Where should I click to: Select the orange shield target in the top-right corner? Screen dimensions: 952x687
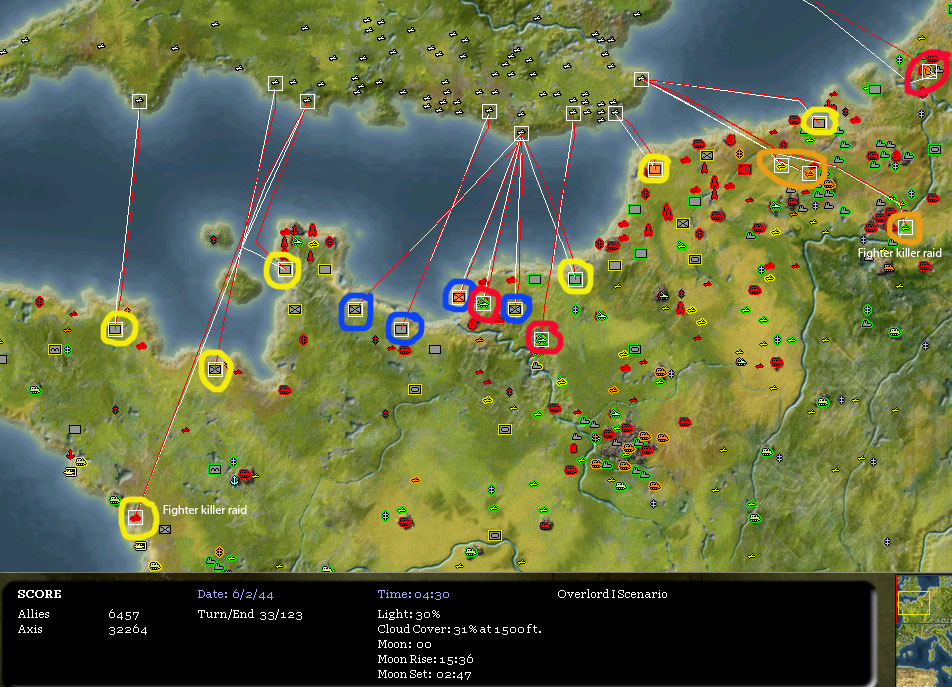tap(928, 71)
